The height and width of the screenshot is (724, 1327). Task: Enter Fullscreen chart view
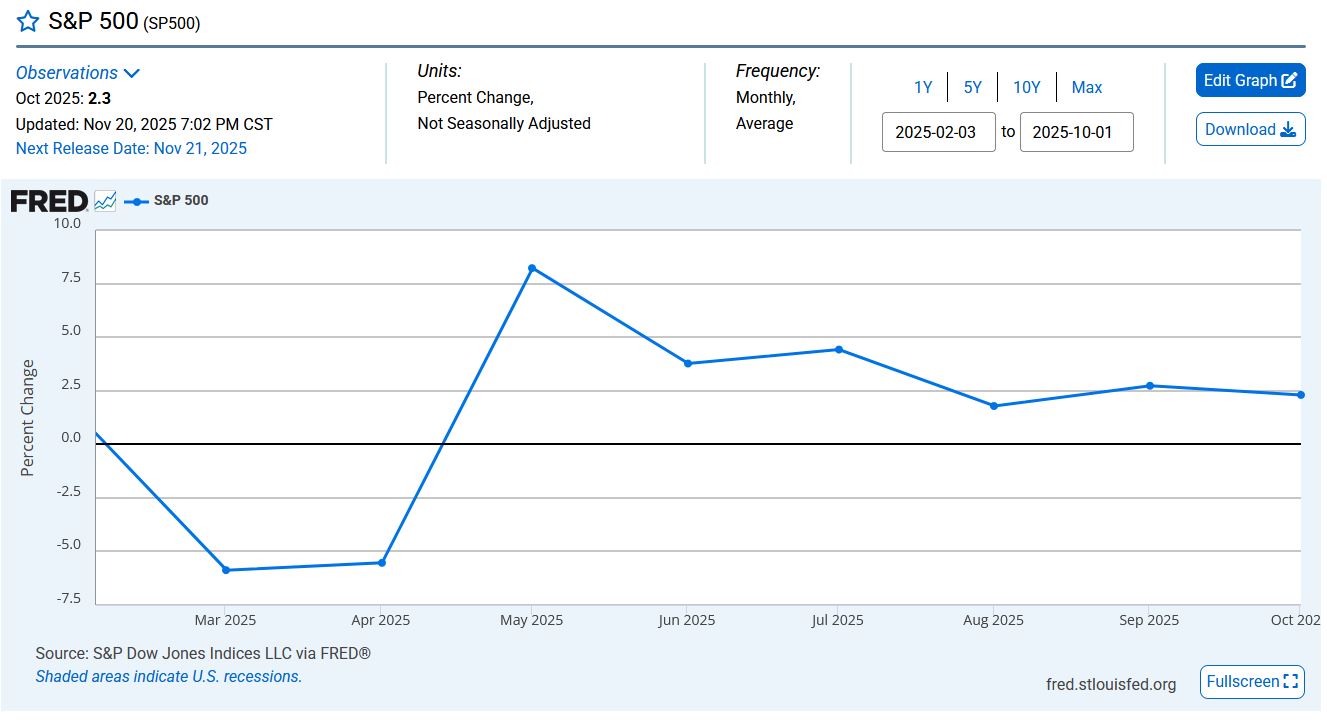pyautogui.click(x=1252, y=682)
